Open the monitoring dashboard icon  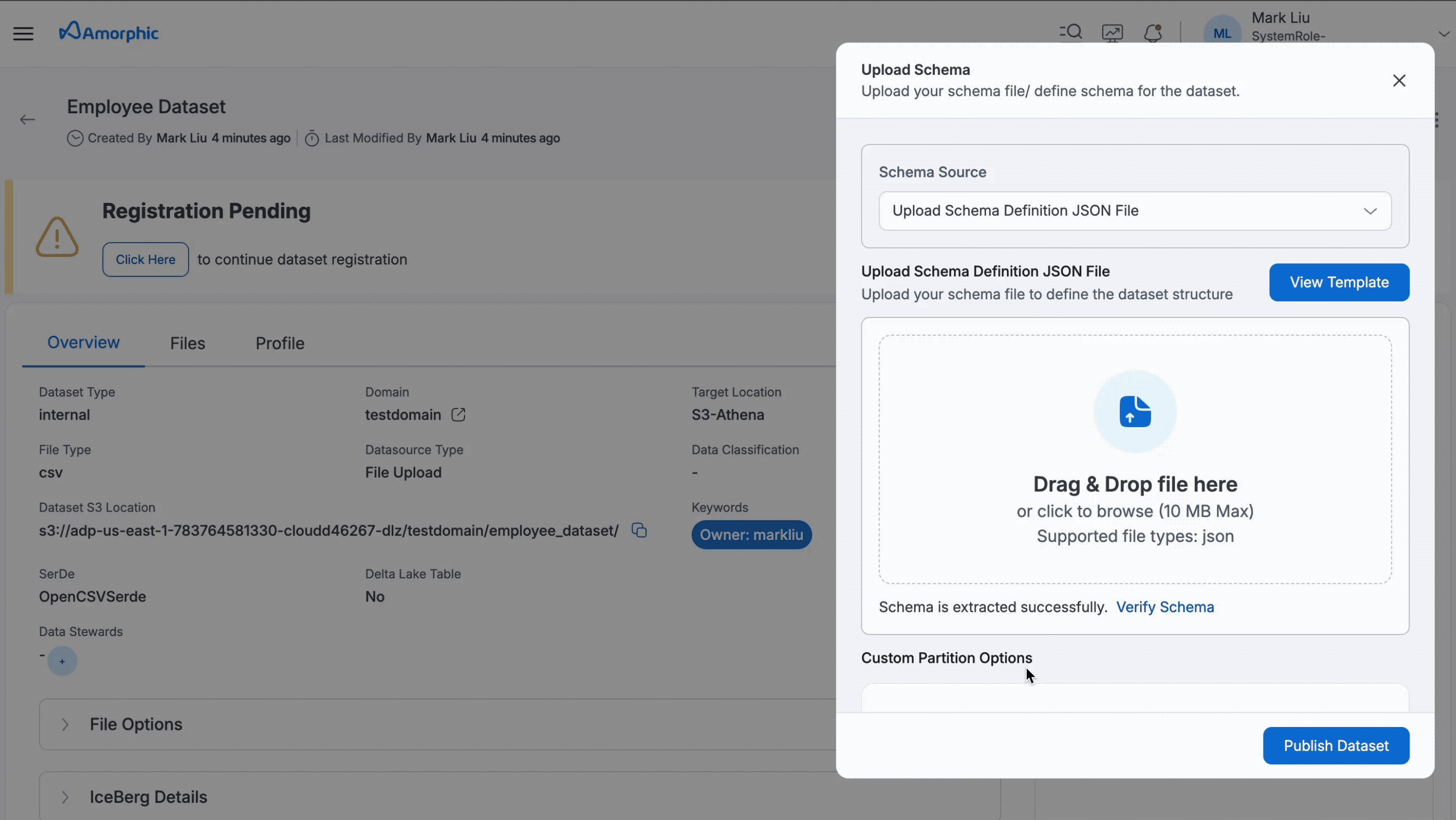[1112, 33]
